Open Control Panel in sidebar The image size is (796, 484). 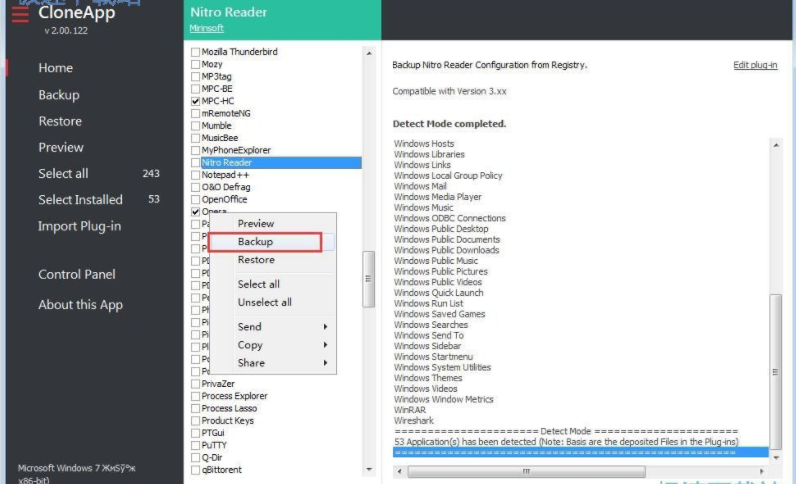click(77, 274)
